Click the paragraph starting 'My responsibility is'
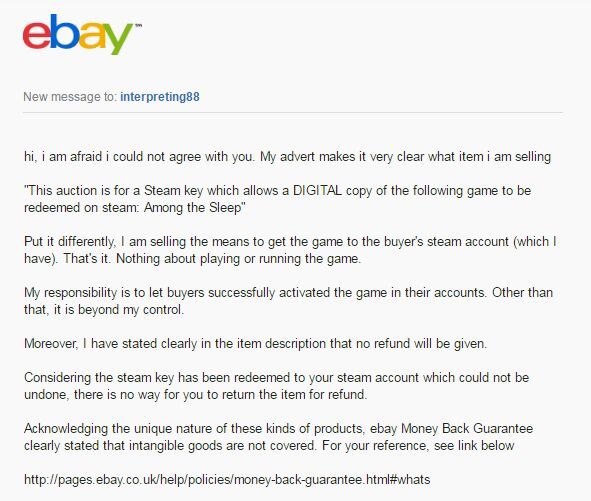Viewport: 591px width, 501px height. point(288,301)
